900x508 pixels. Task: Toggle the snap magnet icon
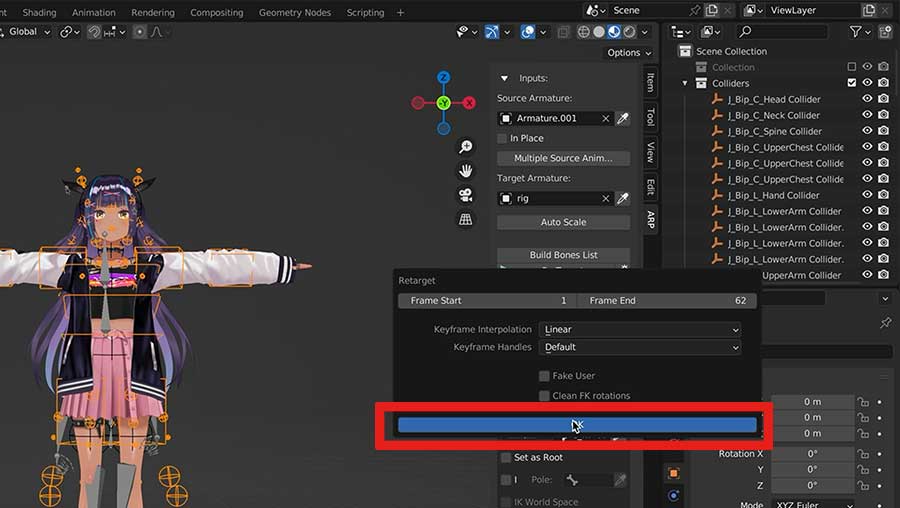point(94,32)
